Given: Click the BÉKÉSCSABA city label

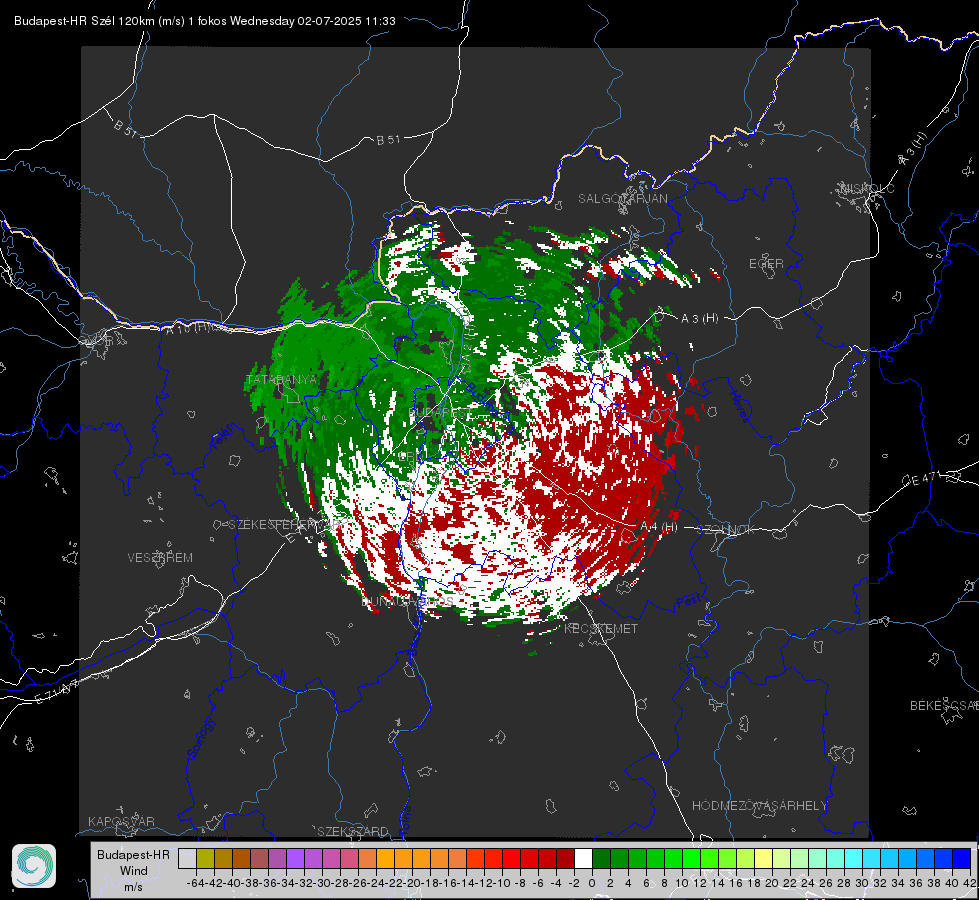Looking at the screenshot, I should click(x=944, y=706).
